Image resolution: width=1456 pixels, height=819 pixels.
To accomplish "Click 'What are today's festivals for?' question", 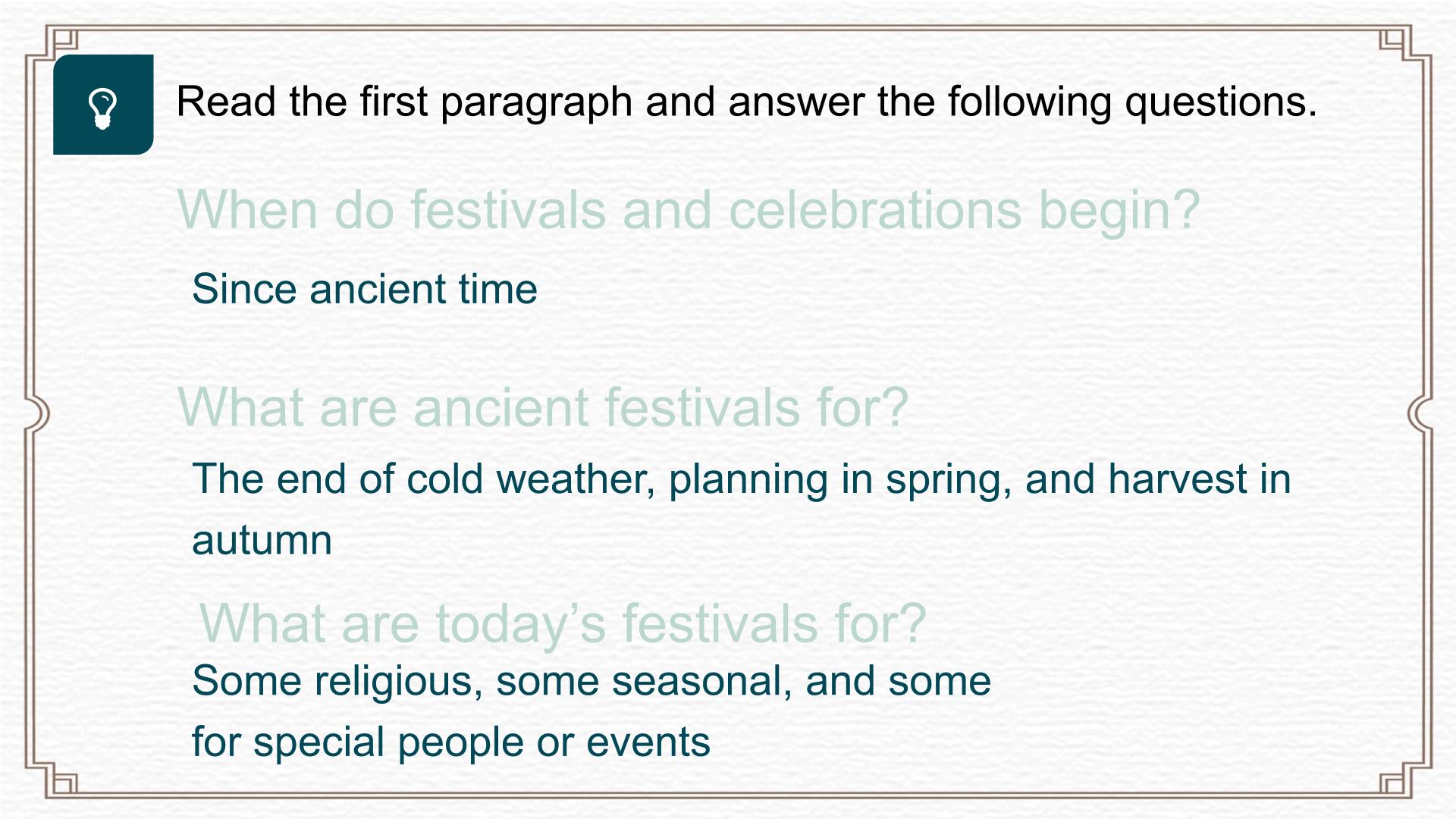I will pos(563,624).
